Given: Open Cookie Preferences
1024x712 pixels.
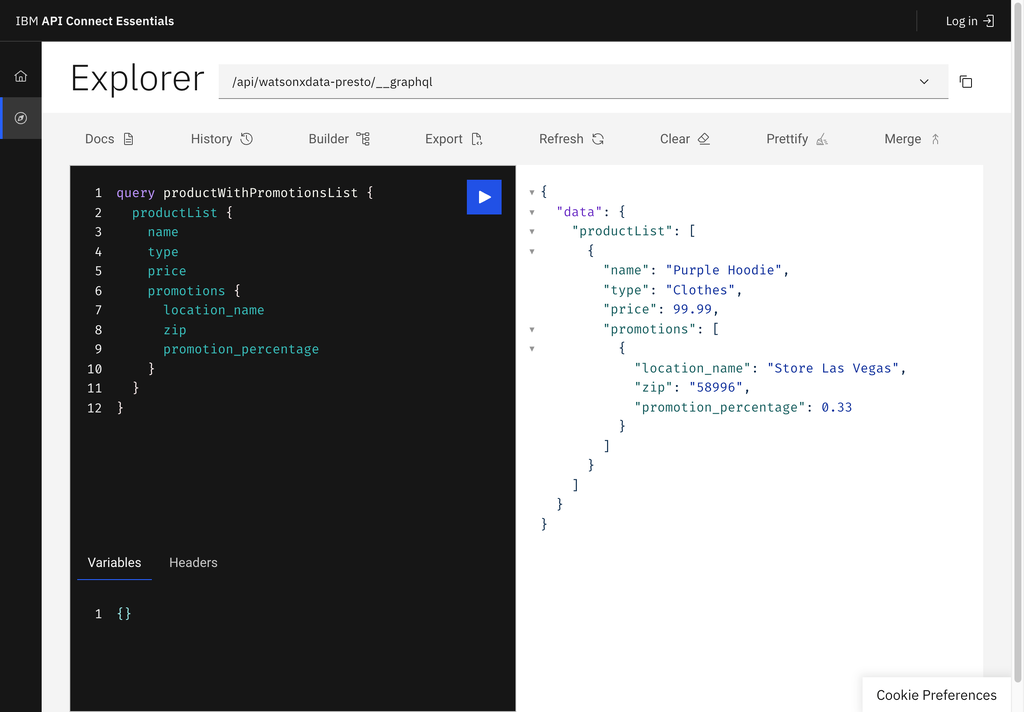Looking at the screenshot, I should click(x=936, y=695).
